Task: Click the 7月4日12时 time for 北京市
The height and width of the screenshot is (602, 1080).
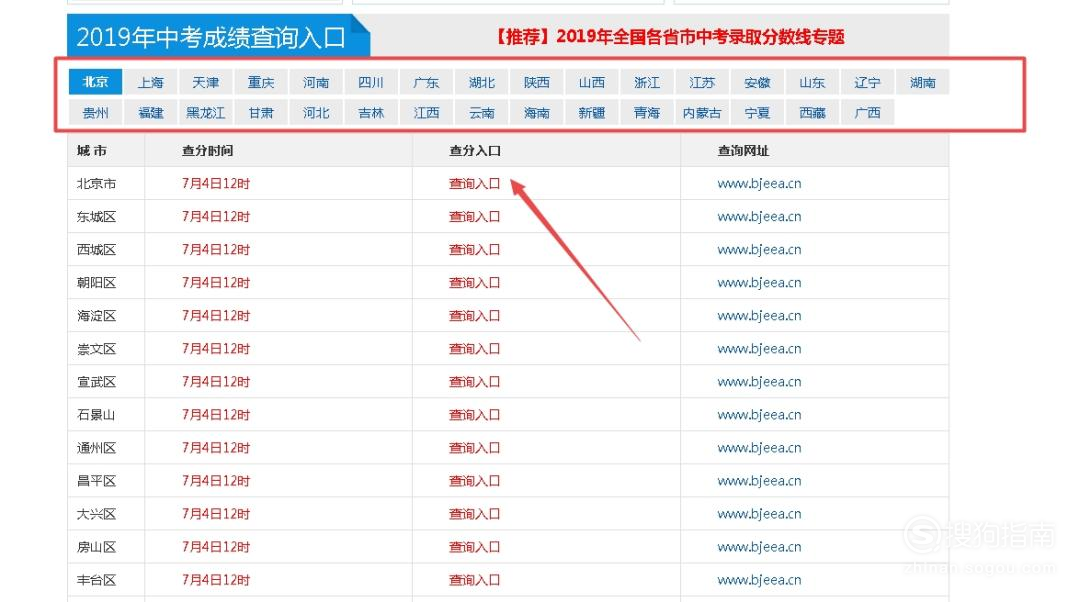Action: 216,183
